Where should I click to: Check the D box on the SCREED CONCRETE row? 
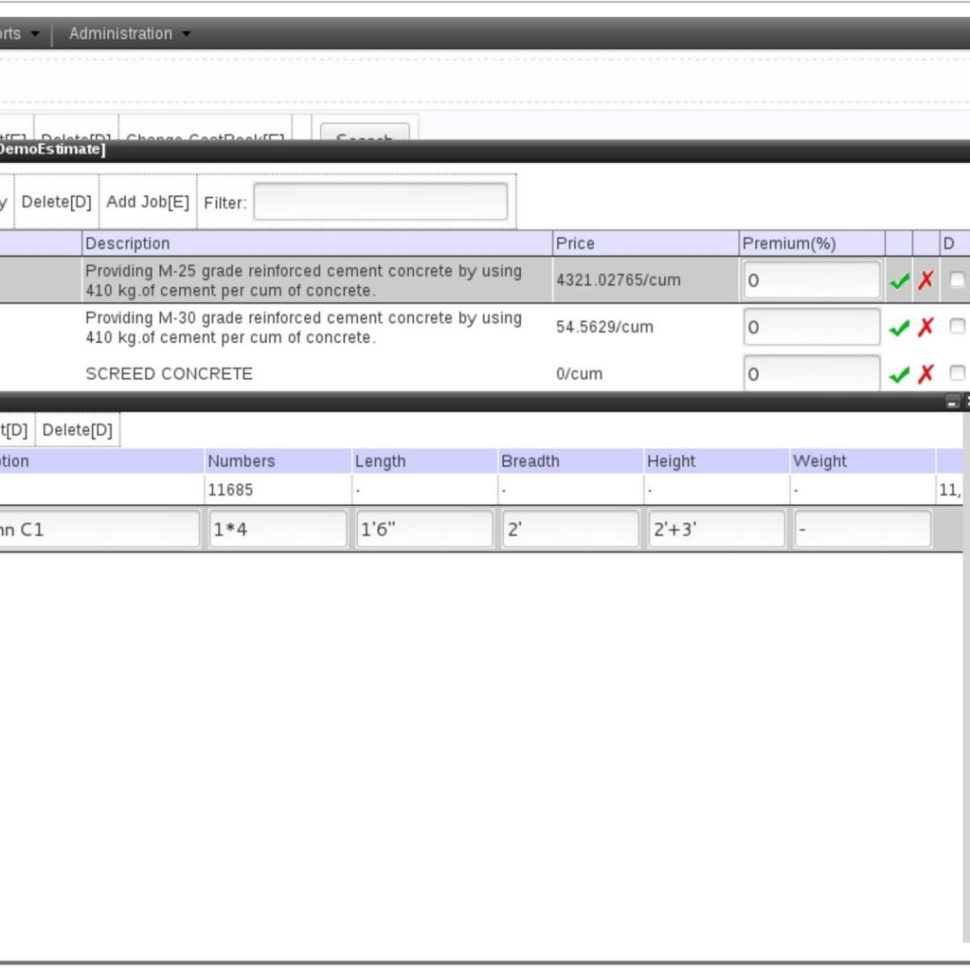pos(957,372)
